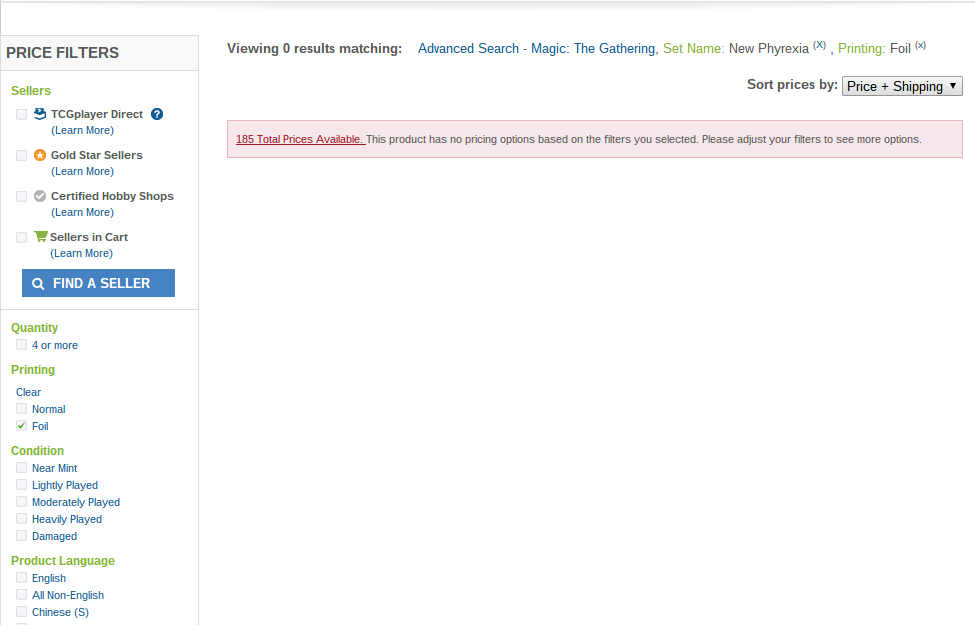The height and width of the screenshot is (625, 975).
Task: Click the Gold Star Sellers star icon
Action: (x=40, y=155)
